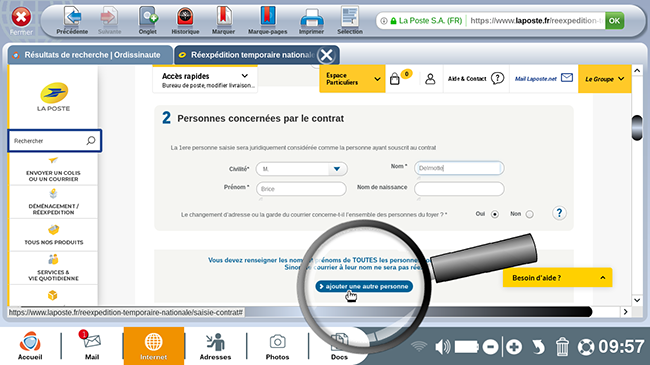Viewport: 650px width, 365px height.
Task: Click the green OK button in address bar
Action: point(614,20)
